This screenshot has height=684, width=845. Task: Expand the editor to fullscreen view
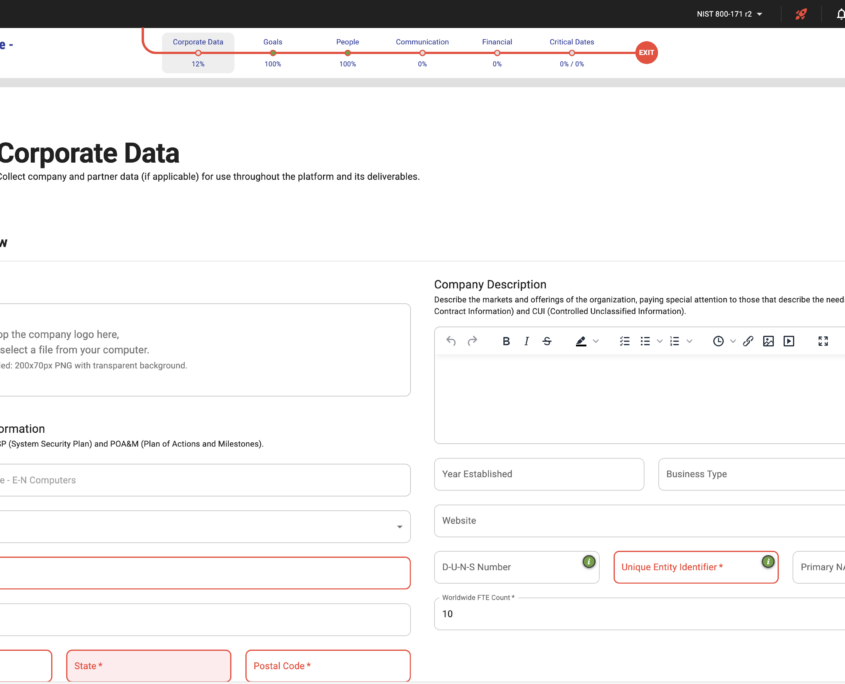coord(822,341)
